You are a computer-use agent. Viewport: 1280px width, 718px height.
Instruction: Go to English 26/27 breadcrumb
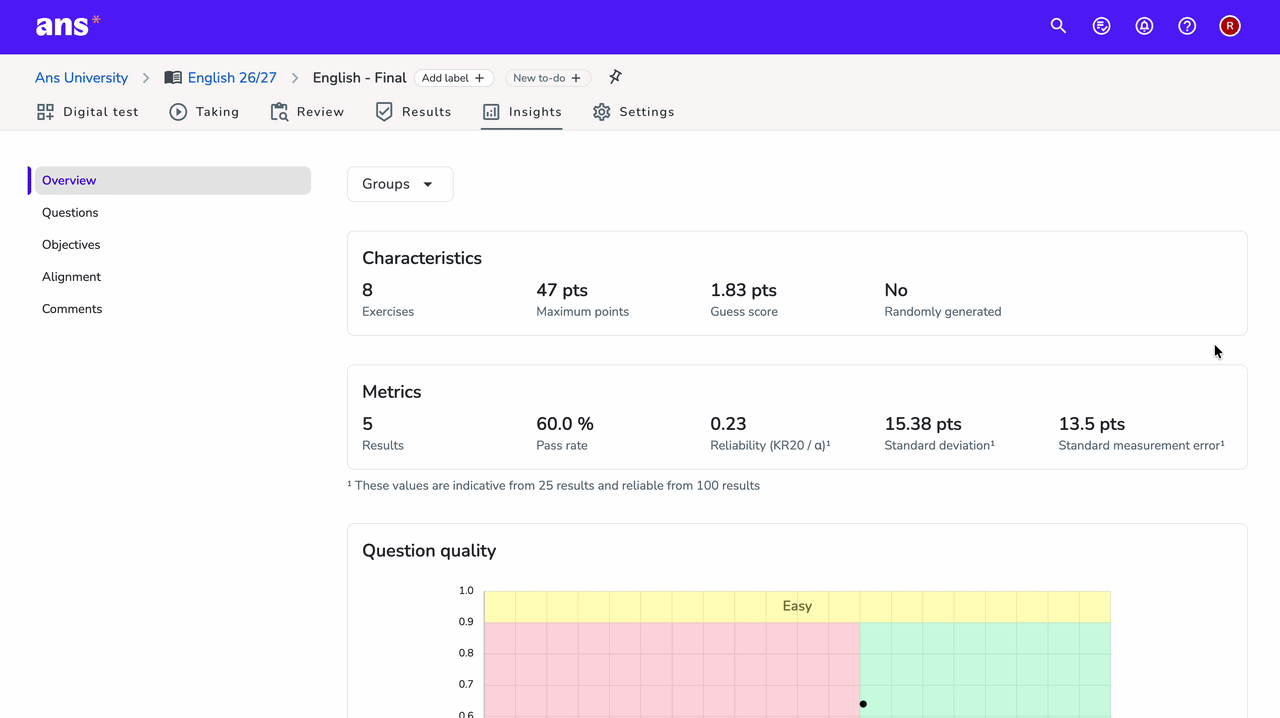pos(232,78)
